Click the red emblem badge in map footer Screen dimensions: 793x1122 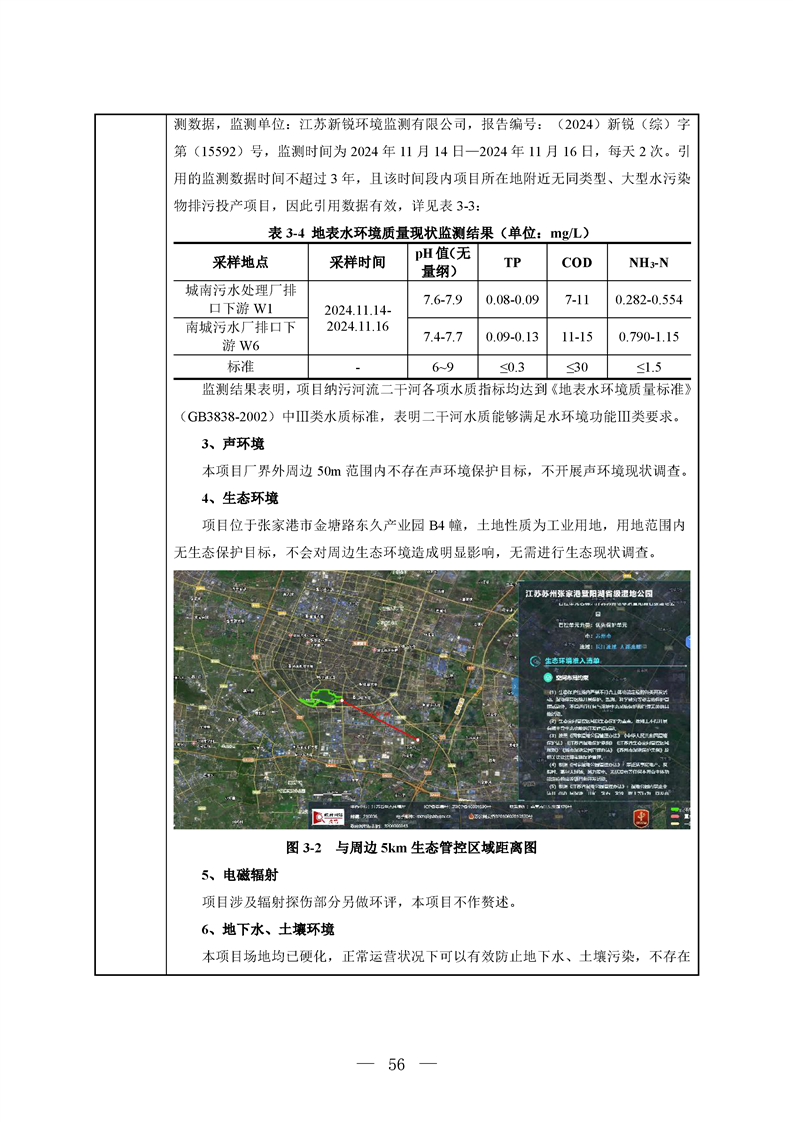pyautogui.click(x=639, y=816)
